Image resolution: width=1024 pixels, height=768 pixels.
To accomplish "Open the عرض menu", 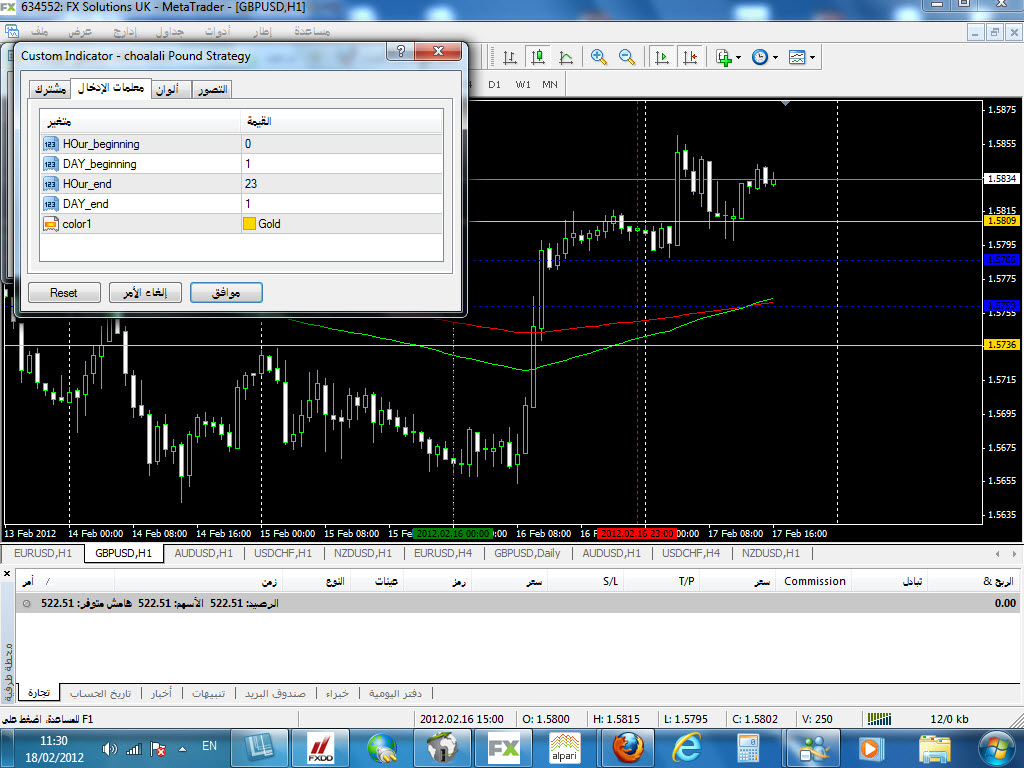I will click(x=80, y=31).
